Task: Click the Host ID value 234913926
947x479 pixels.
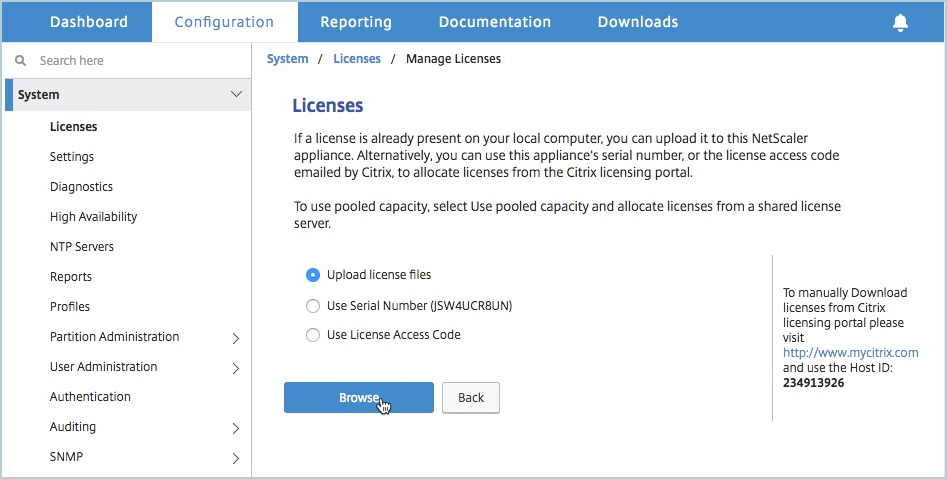Action: 814,383
